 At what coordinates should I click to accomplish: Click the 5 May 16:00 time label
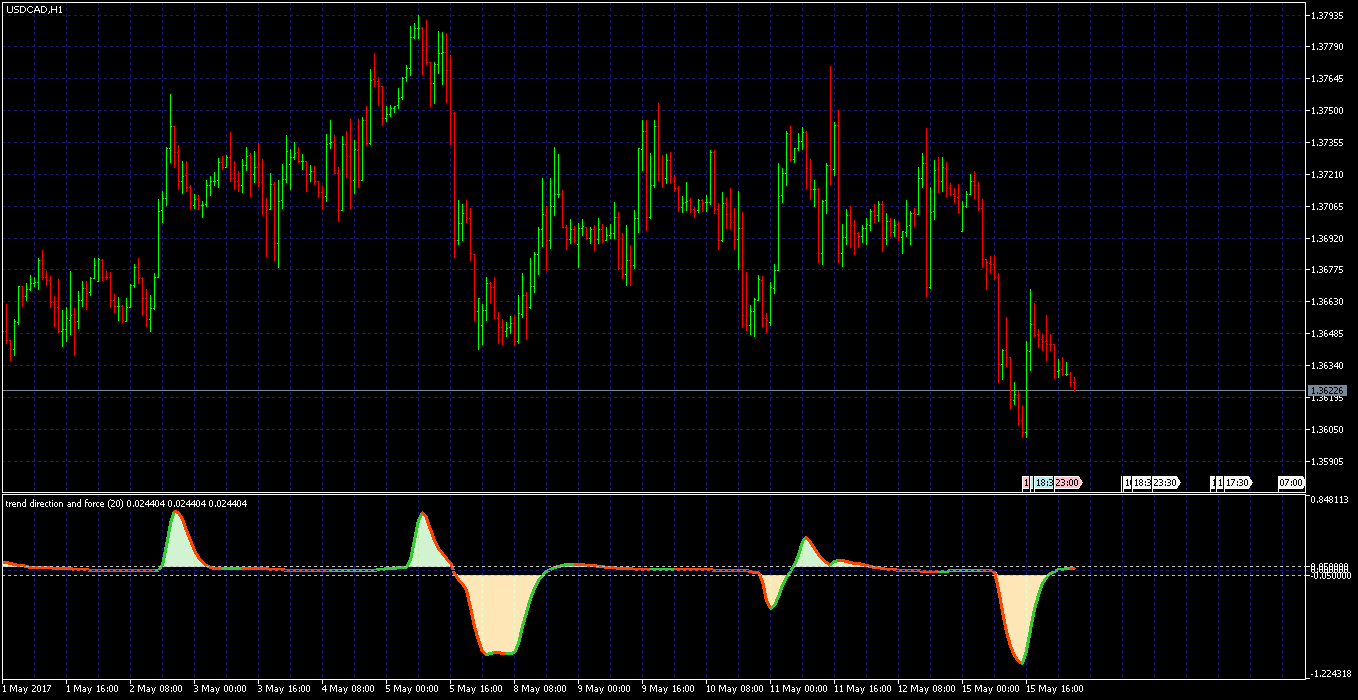pyautogui.click(x=477, y=689)
